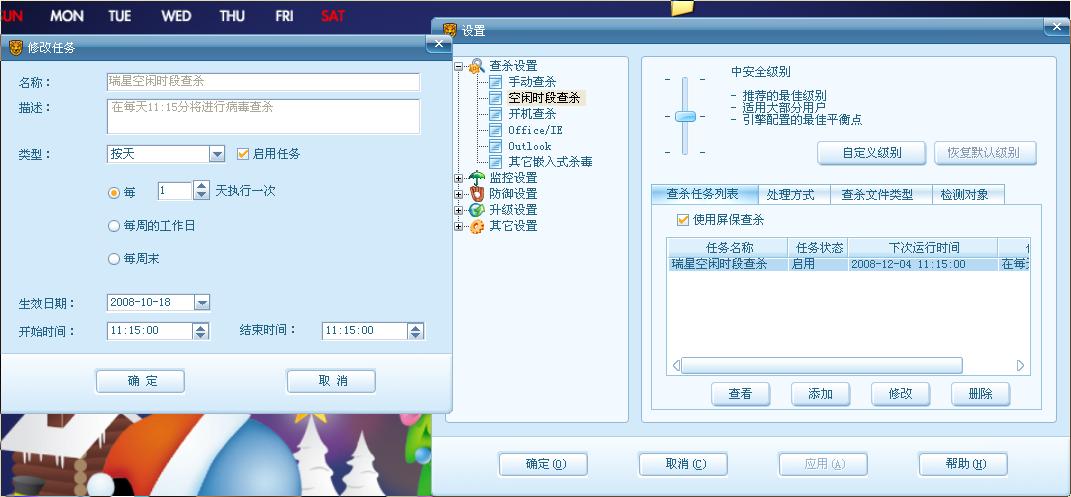The image size is (1071, 497).
Task: Click the 升级设置 globe icon
Action: point(477,210)
